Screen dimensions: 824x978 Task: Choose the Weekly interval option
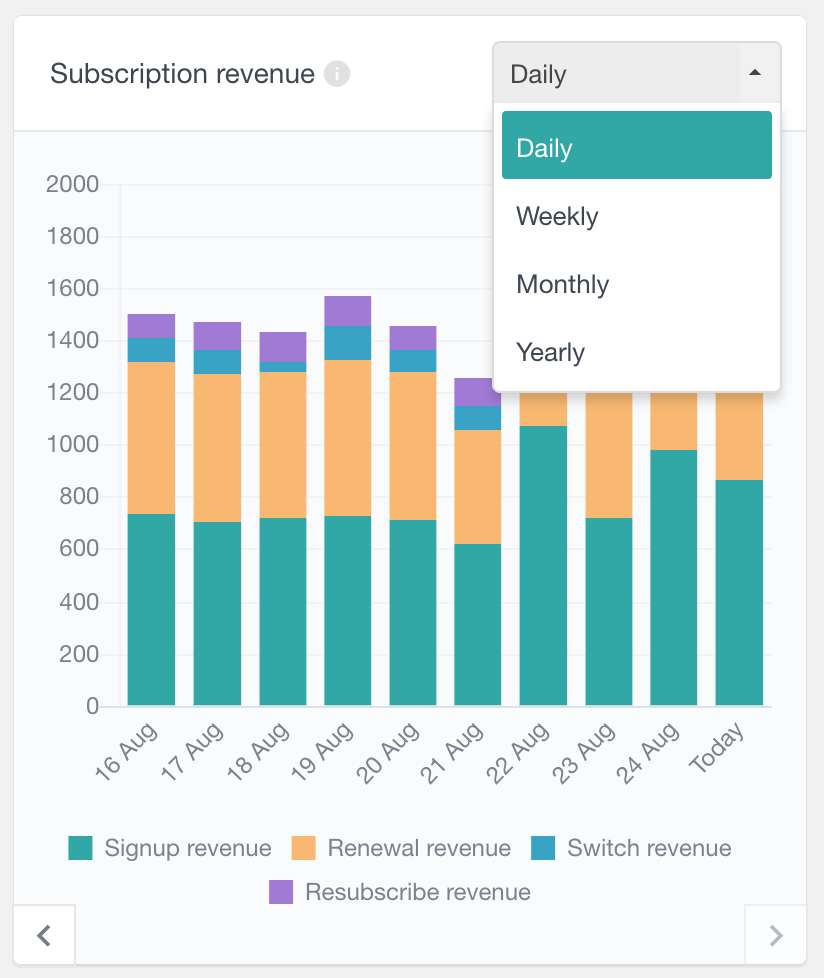636,216
